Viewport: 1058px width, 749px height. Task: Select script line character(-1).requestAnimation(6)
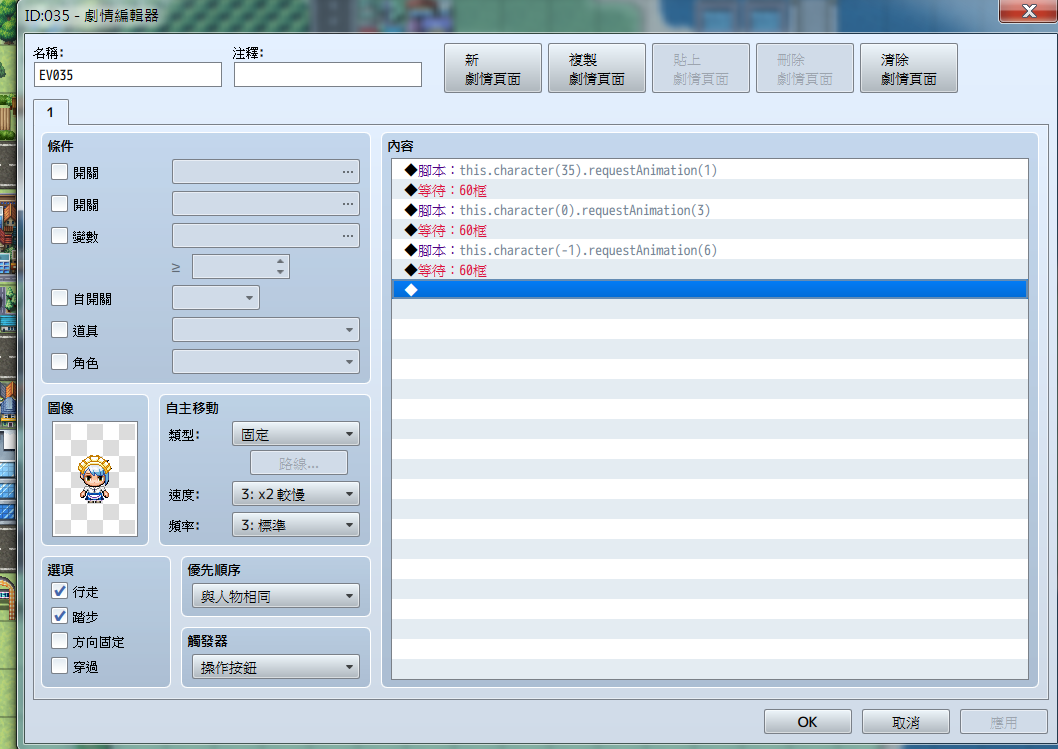point(710,250)
